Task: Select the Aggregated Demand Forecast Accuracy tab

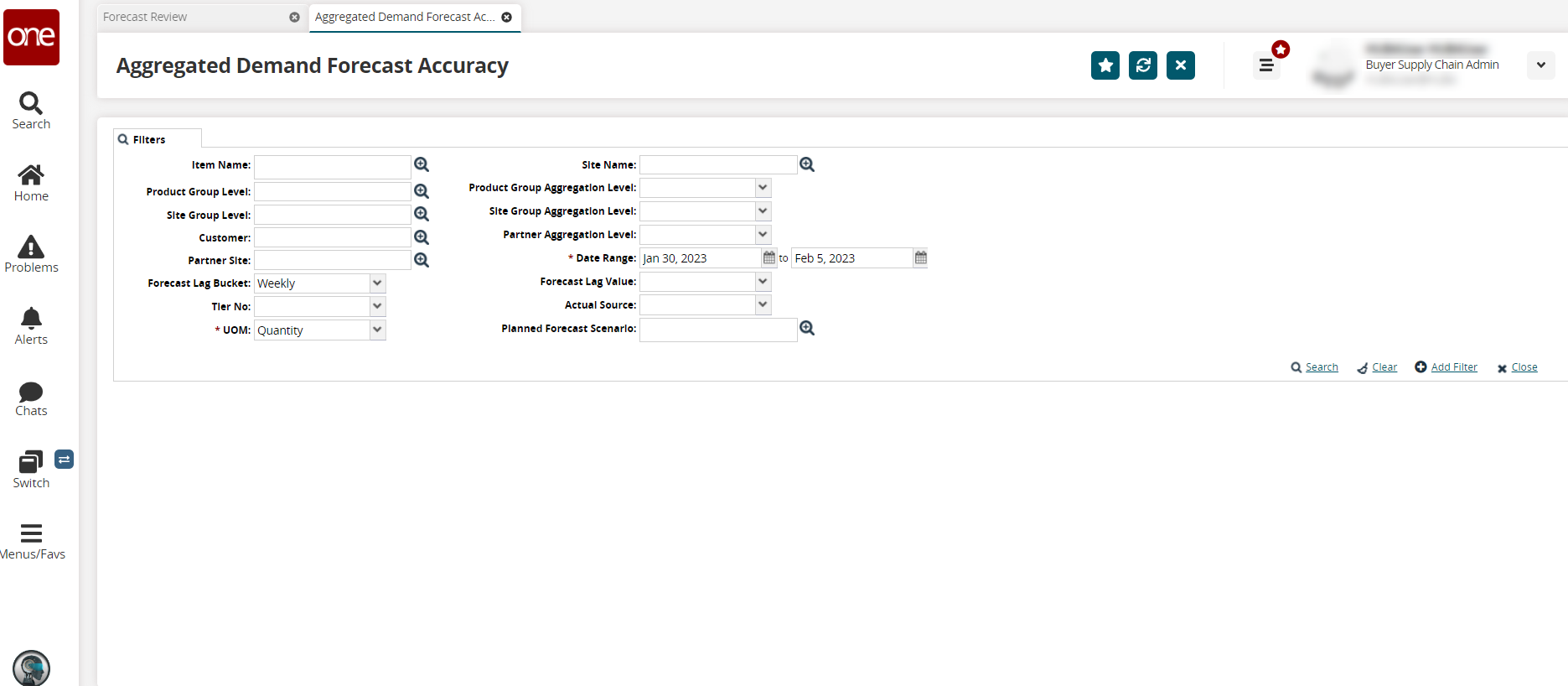Action: [404, 17]
